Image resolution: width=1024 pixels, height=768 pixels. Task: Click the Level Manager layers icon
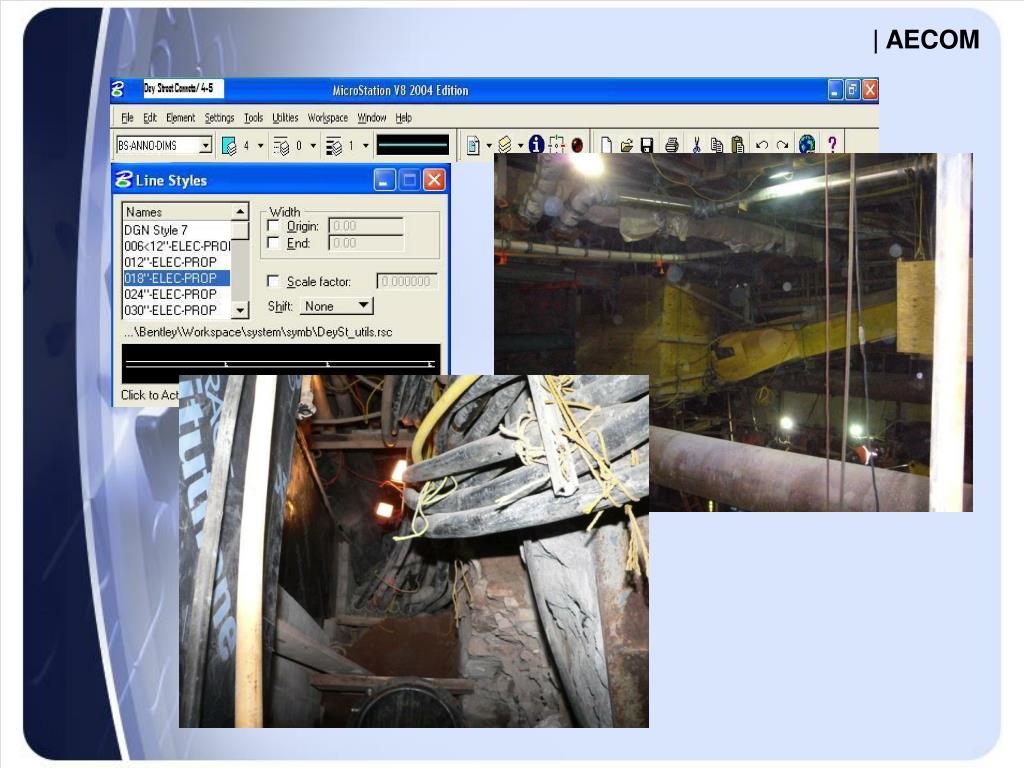(x=505, y=145)
